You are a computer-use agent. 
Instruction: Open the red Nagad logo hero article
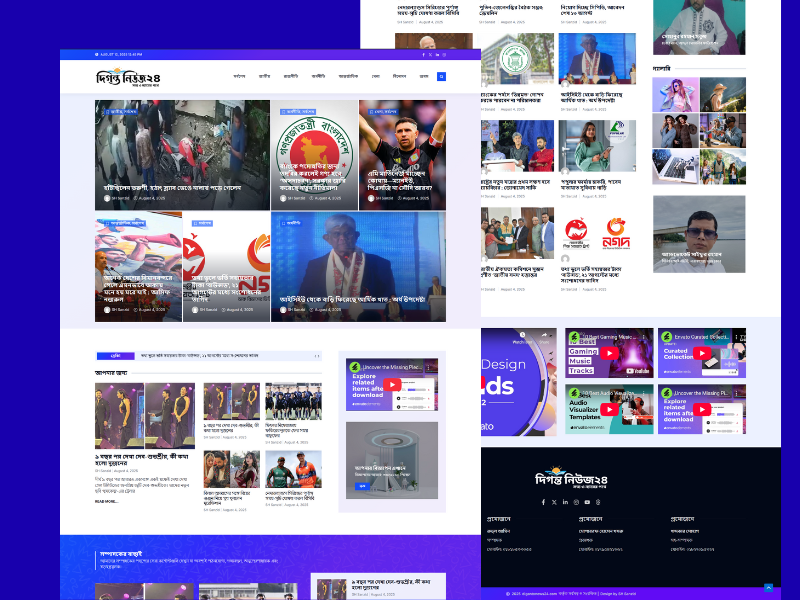(x=227, y=267)
